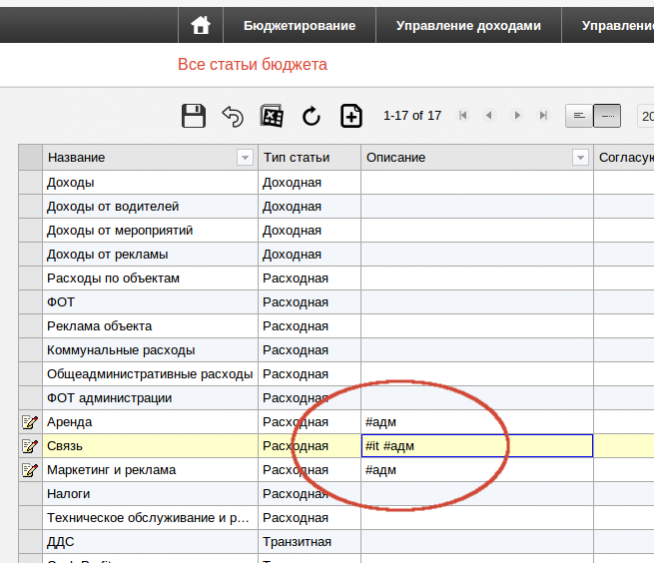
Task: Open the Название column filter dropdown
Action: coord(245,158)
